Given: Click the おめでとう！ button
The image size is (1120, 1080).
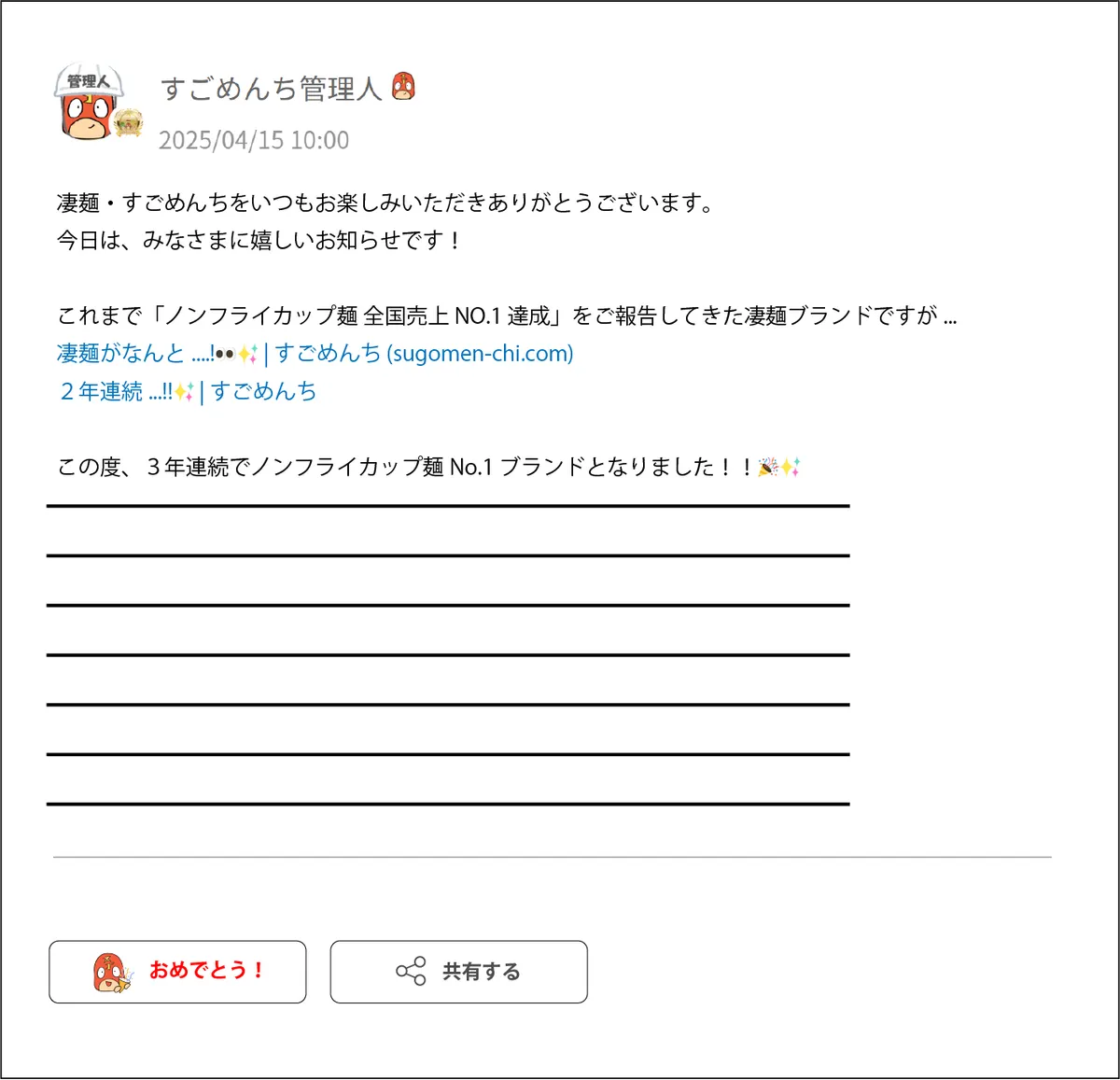Looking at the screenshot, I should (177, 972).
